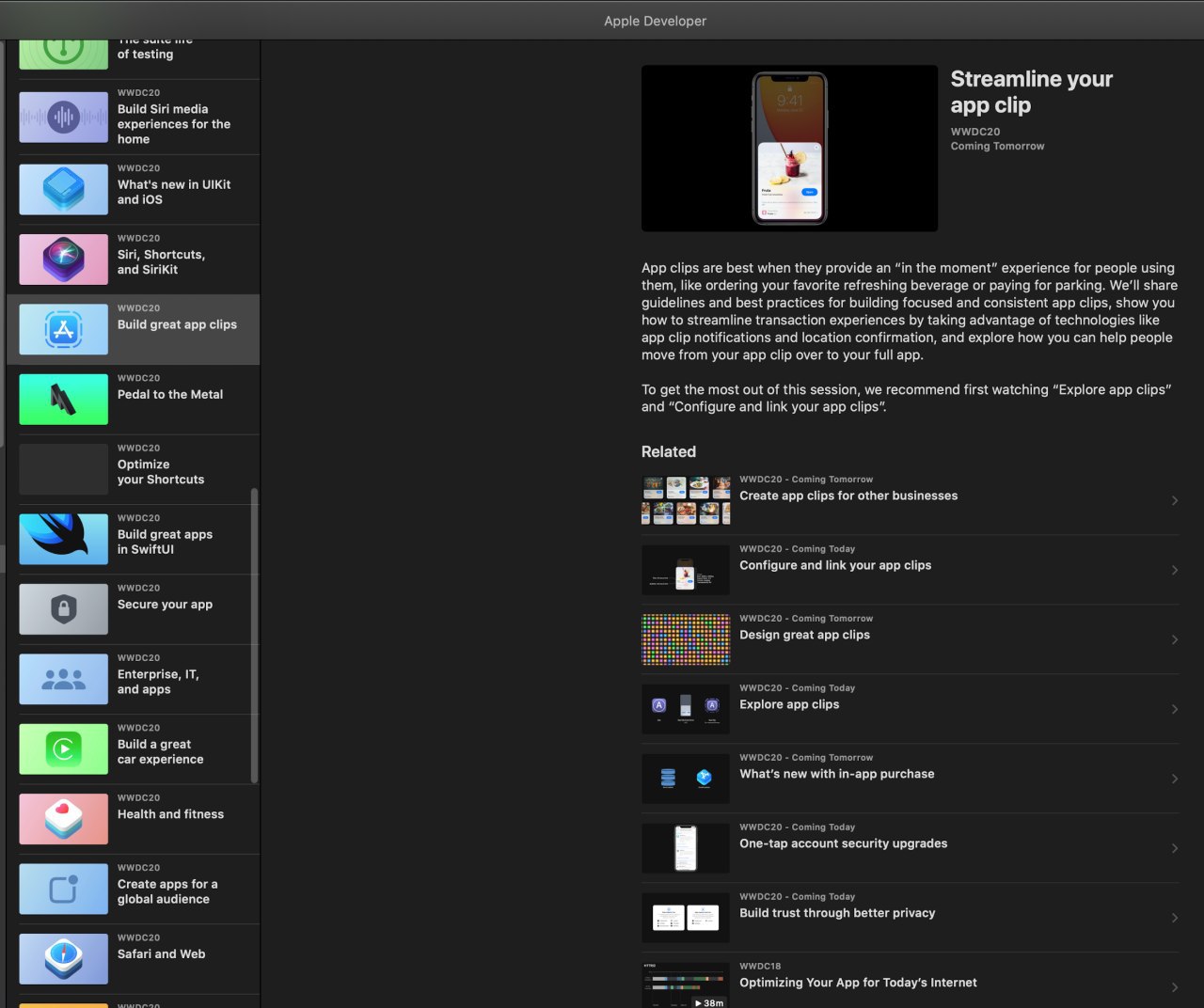Click the Enterprise people group icon

point(63,679)
